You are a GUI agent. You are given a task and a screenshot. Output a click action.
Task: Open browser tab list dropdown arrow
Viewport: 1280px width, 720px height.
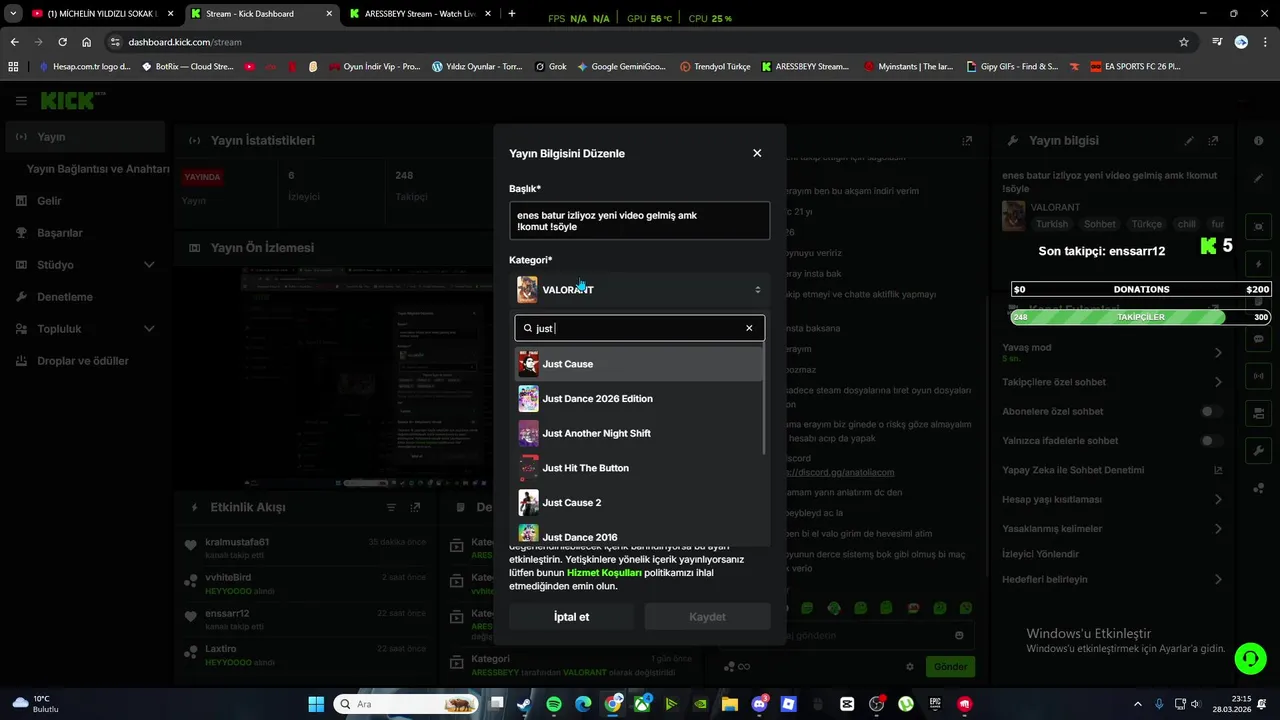tap(13, 14)
